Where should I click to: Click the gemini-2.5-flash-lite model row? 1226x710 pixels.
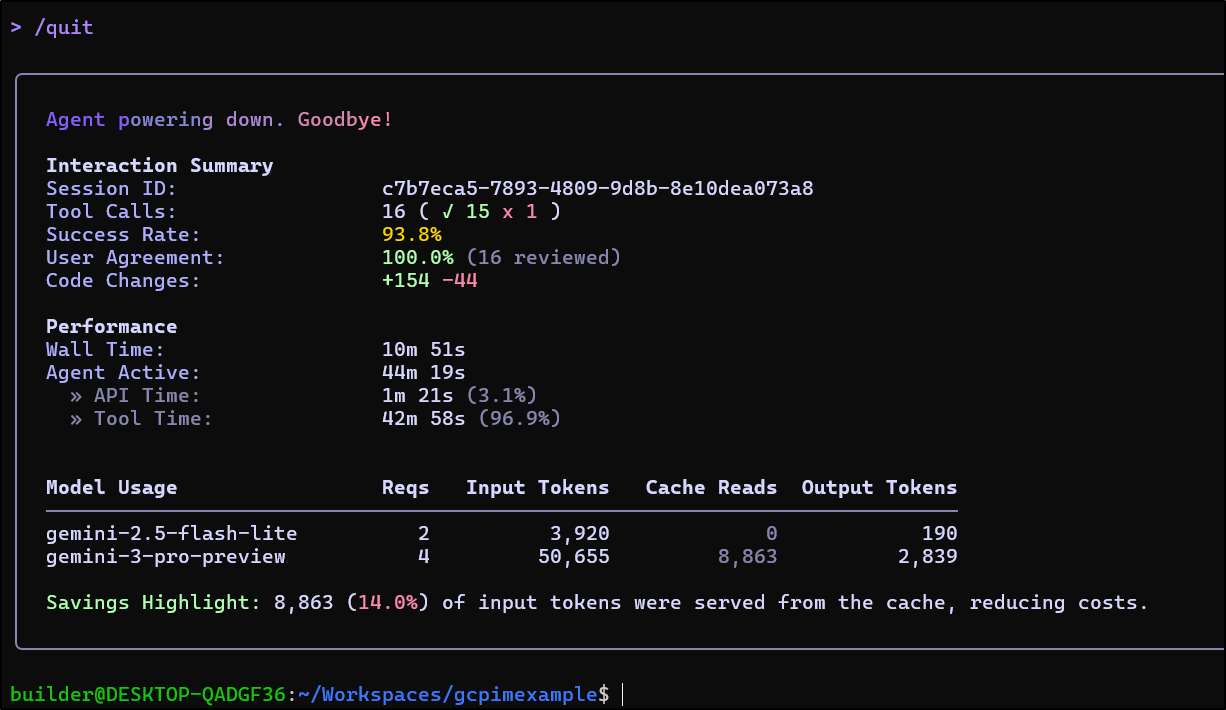[x=171, y=534]
